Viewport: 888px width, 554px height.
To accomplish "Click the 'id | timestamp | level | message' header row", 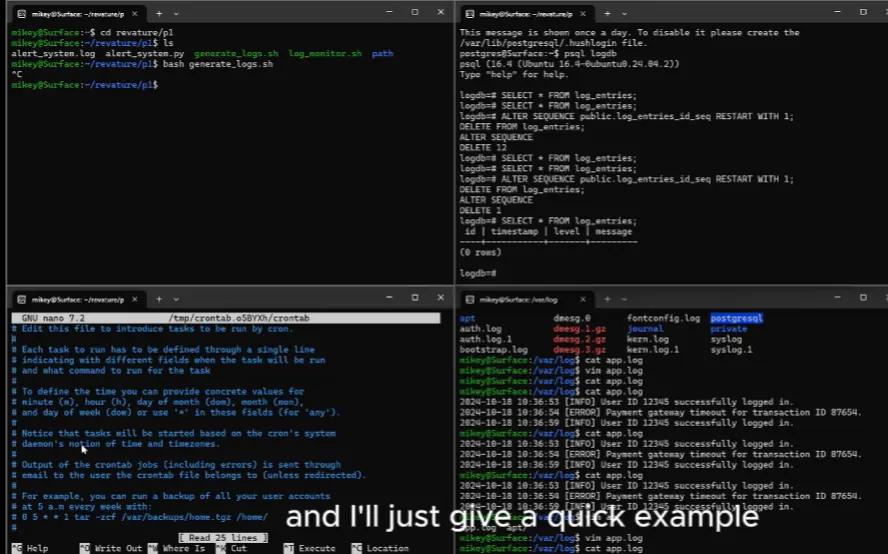I will pyautogui.click(x=548, y=231).
